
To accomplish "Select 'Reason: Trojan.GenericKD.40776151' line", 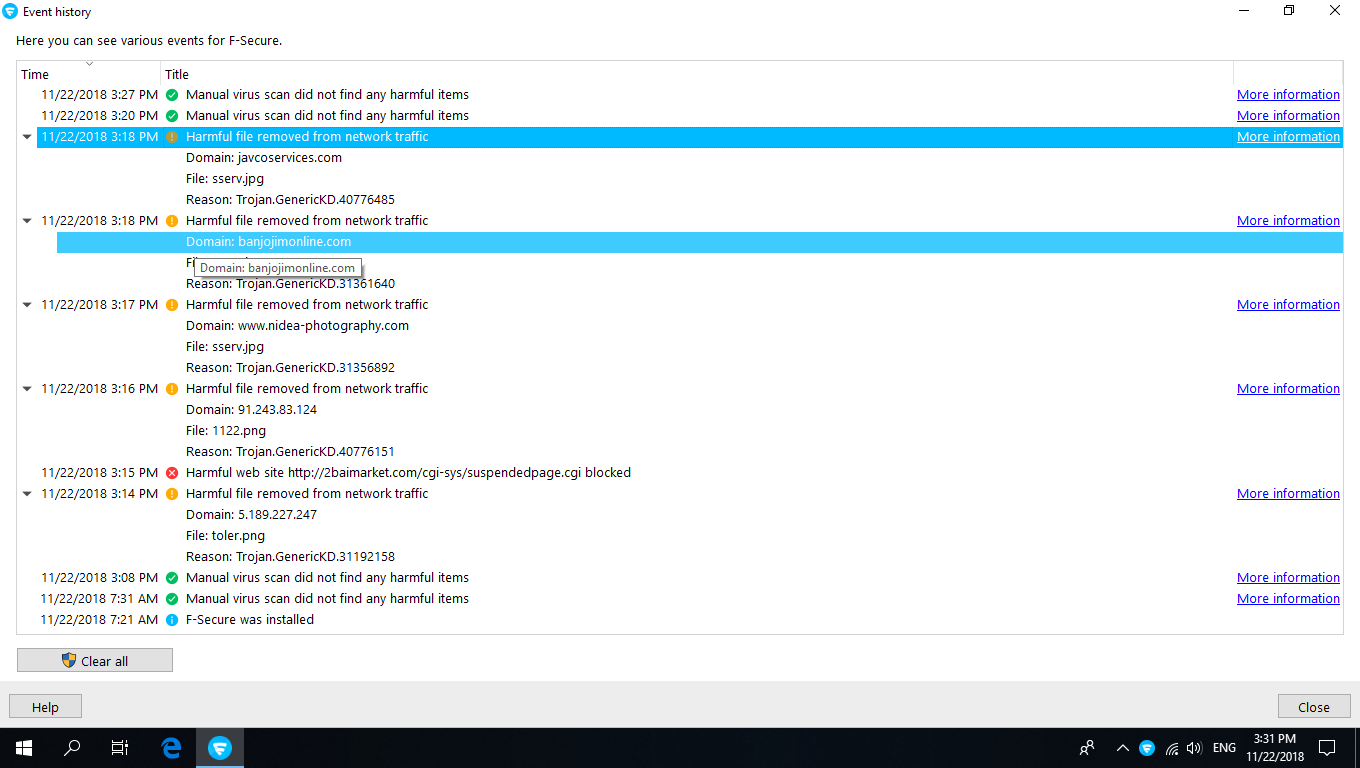I will (x=290, y=452).
